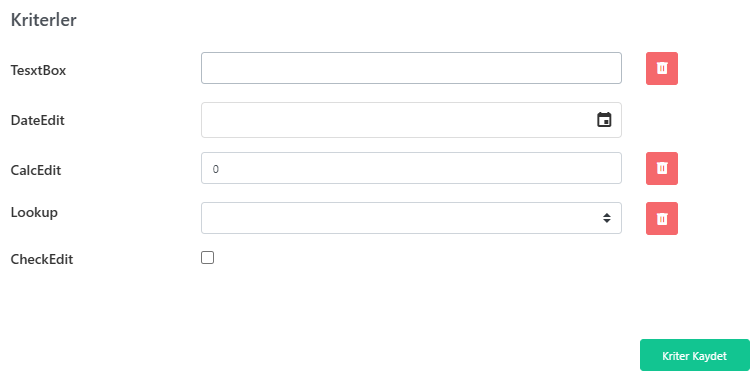Toggle CheckEdit via its label text
This screenshot has height=384, width=754.
[x=42, y=260]
